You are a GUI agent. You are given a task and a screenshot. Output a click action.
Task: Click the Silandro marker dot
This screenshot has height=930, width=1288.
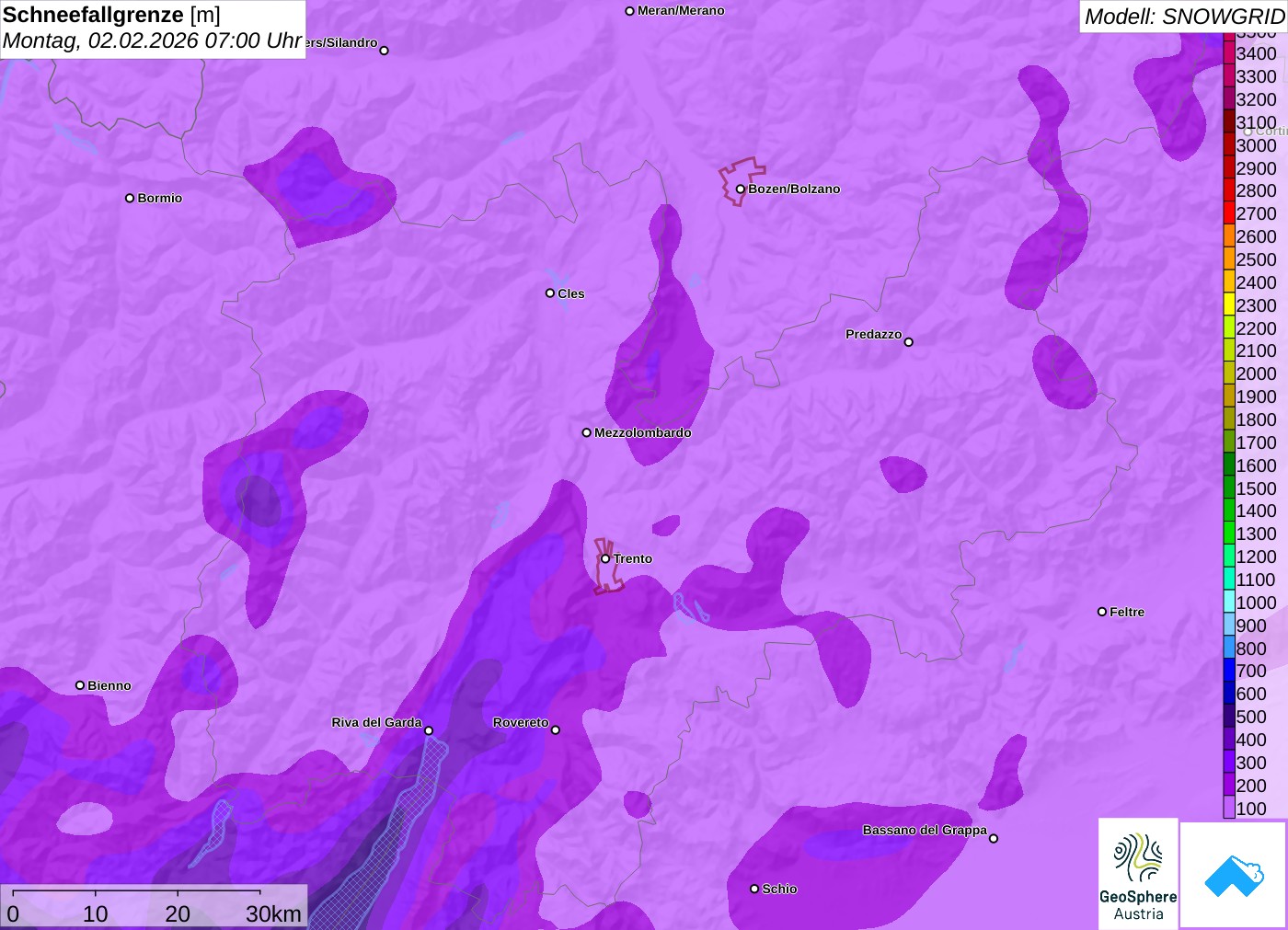pyautogui.click(x=385, y=51)
